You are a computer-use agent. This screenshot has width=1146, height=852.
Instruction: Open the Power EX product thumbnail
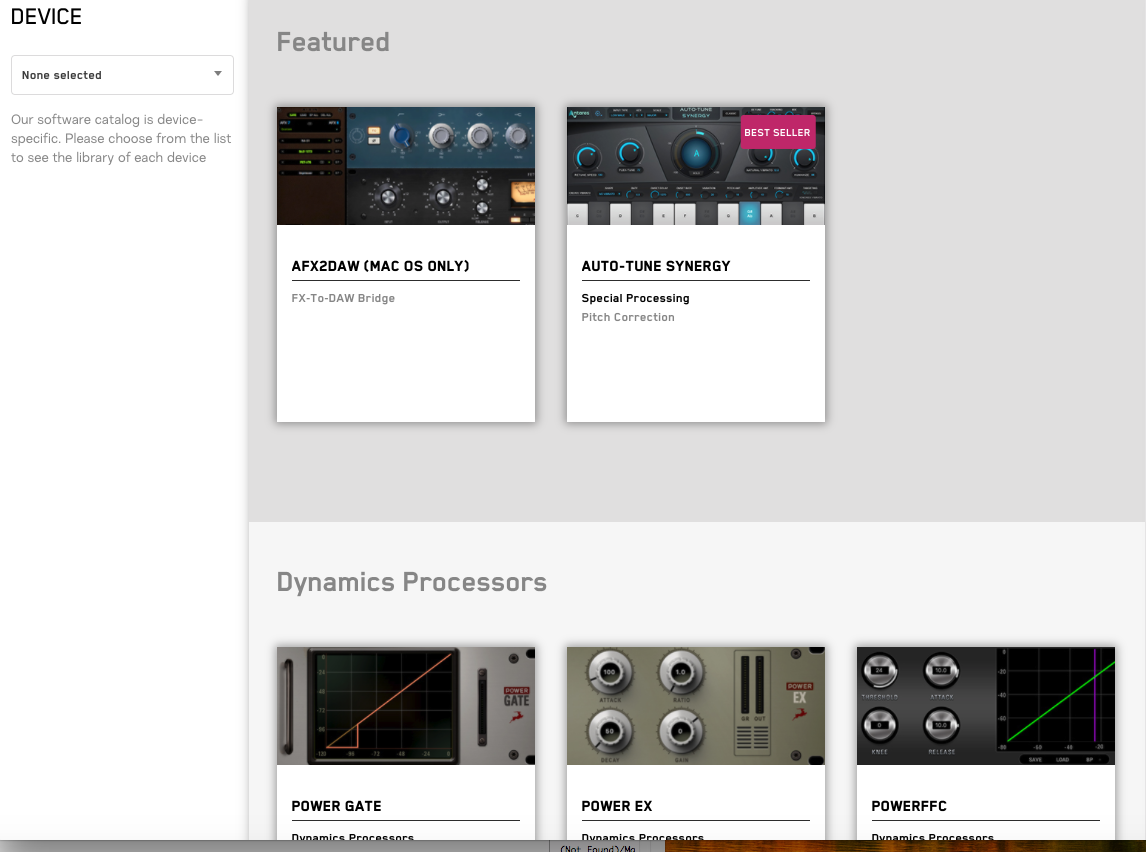(x=696, y=706)
